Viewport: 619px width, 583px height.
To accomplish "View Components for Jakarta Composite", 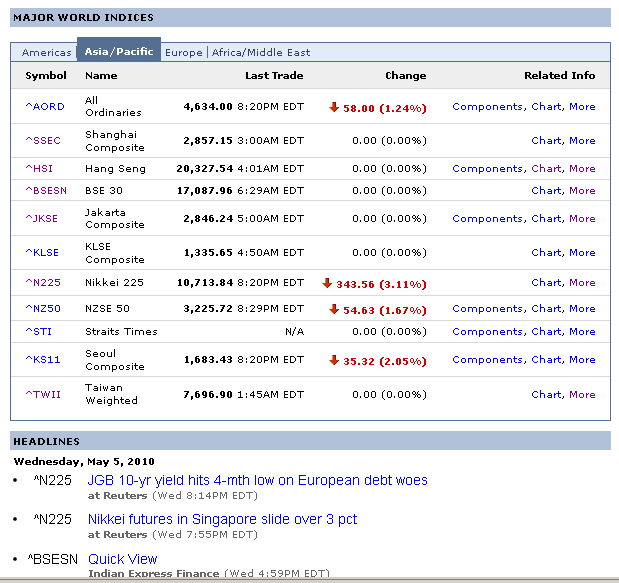I will point(488,219).
